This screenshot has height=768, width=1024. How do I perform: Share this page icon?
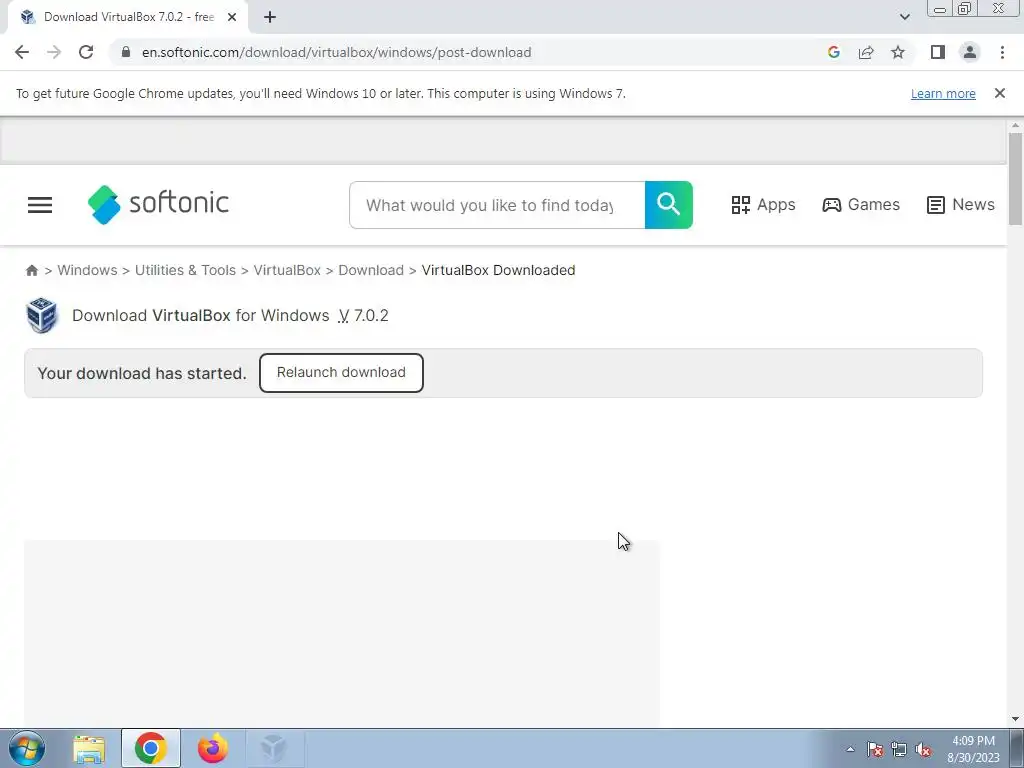(x=866, y=52)
